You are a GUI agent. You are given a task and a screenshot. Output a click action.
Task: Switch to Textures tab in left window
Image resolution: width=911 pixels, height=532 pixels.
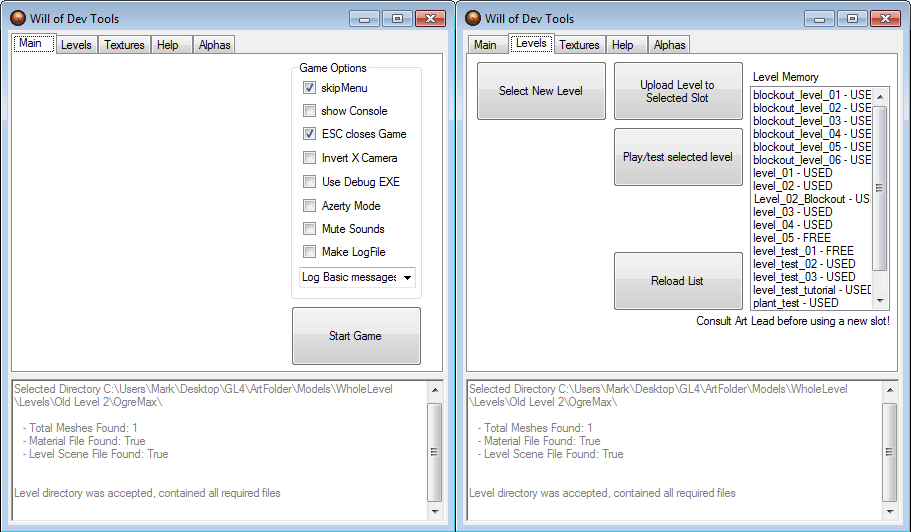coord(125,45)
